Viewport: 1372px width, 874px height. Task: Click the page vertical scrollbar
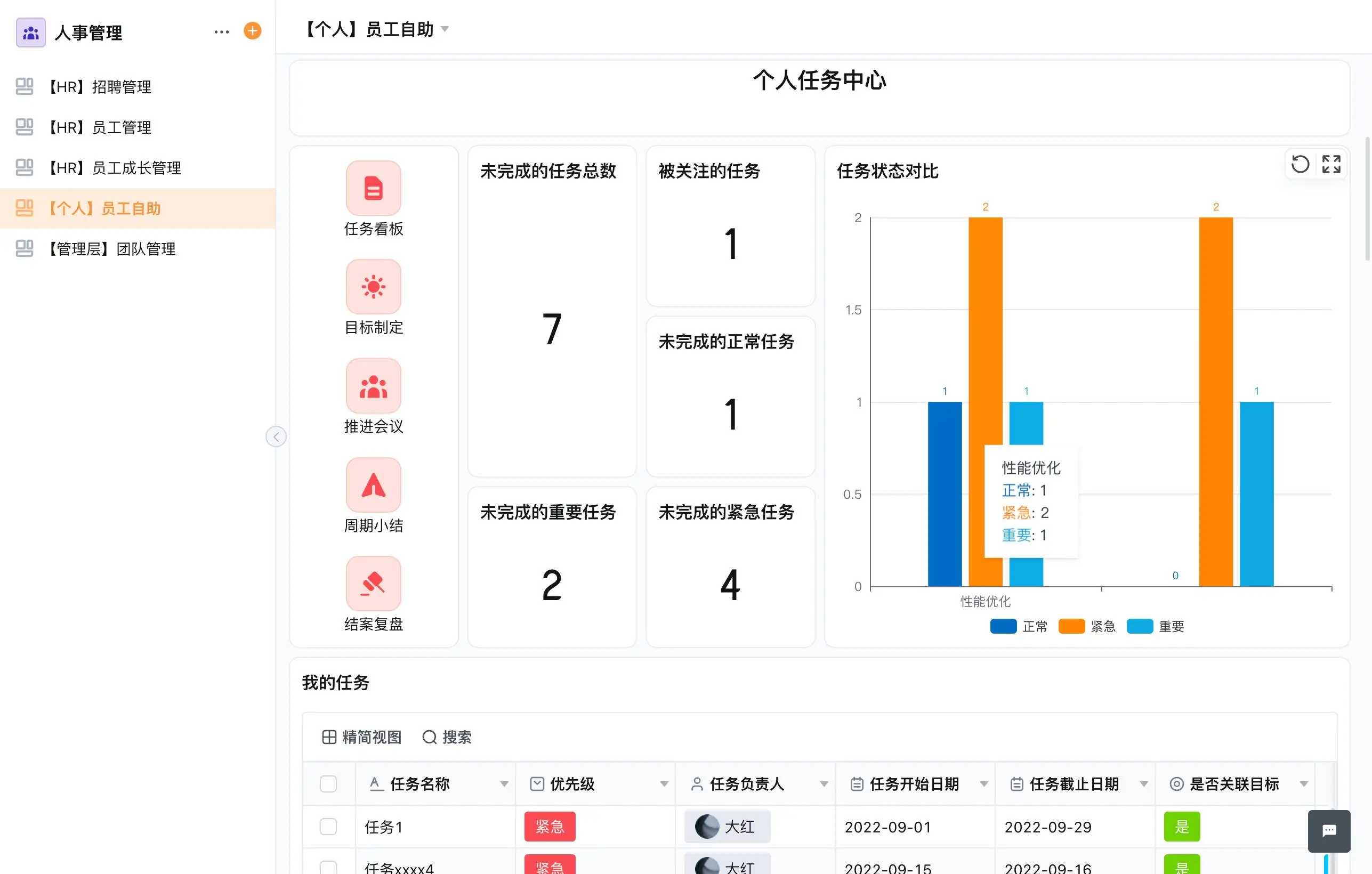pyautogui.click(x=1367, y=199)
